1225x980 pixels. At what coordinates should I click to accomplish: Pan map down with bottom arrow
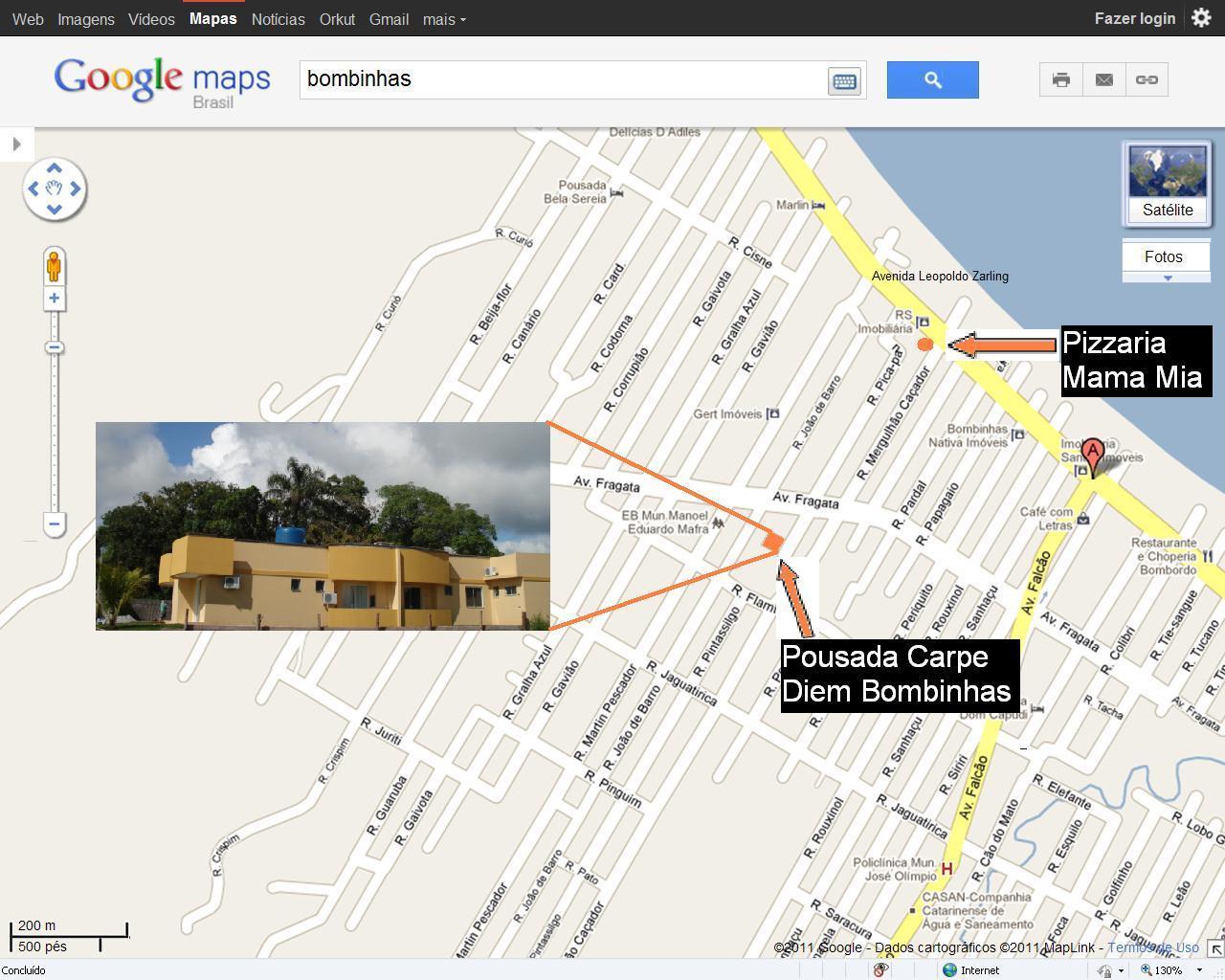pyautogui.click(x=55, y=210)
